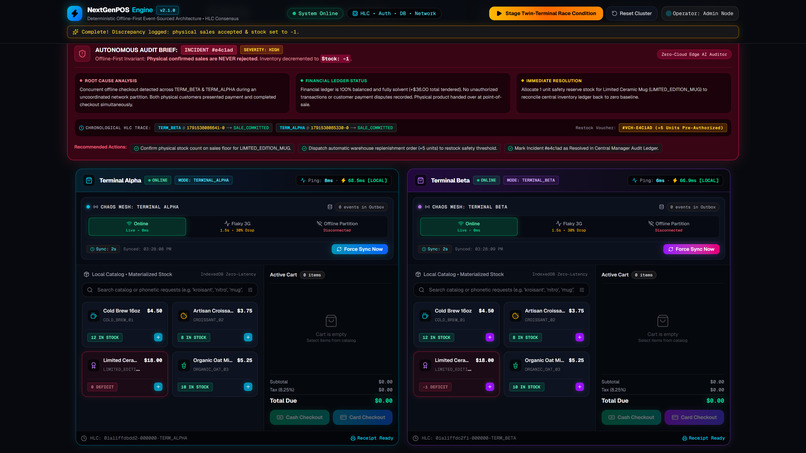Viewport: 806px width, 453px height.
Task: Add Artisan Croissant to Terminal Alpha cart
Action: click(x=248, y=337)
